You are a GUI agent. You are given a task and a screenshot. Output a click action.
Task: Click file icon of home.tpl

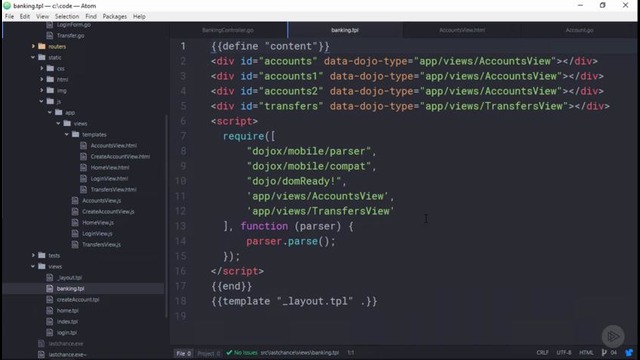tap(50, 311)
